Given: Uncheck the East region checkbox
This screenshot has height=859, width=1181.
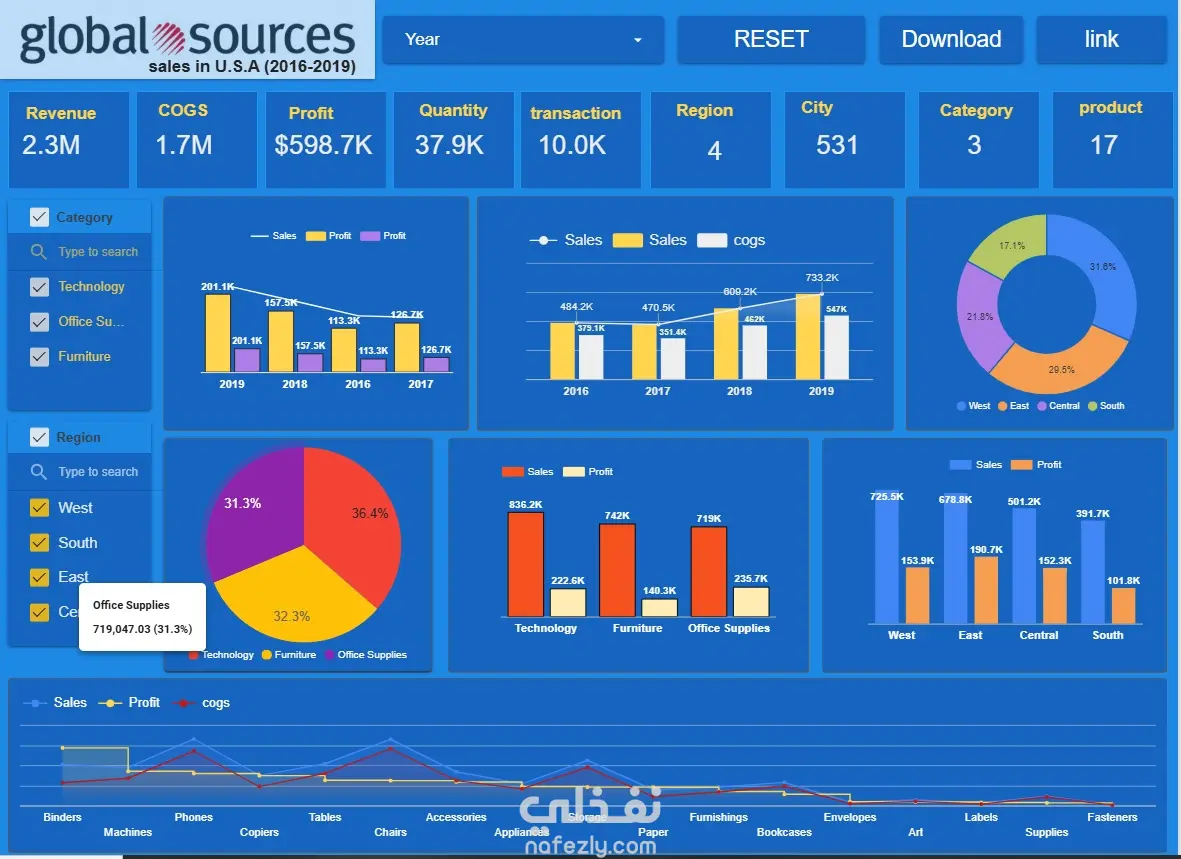Looking at the screenshot, I should [x=39, y=577].
